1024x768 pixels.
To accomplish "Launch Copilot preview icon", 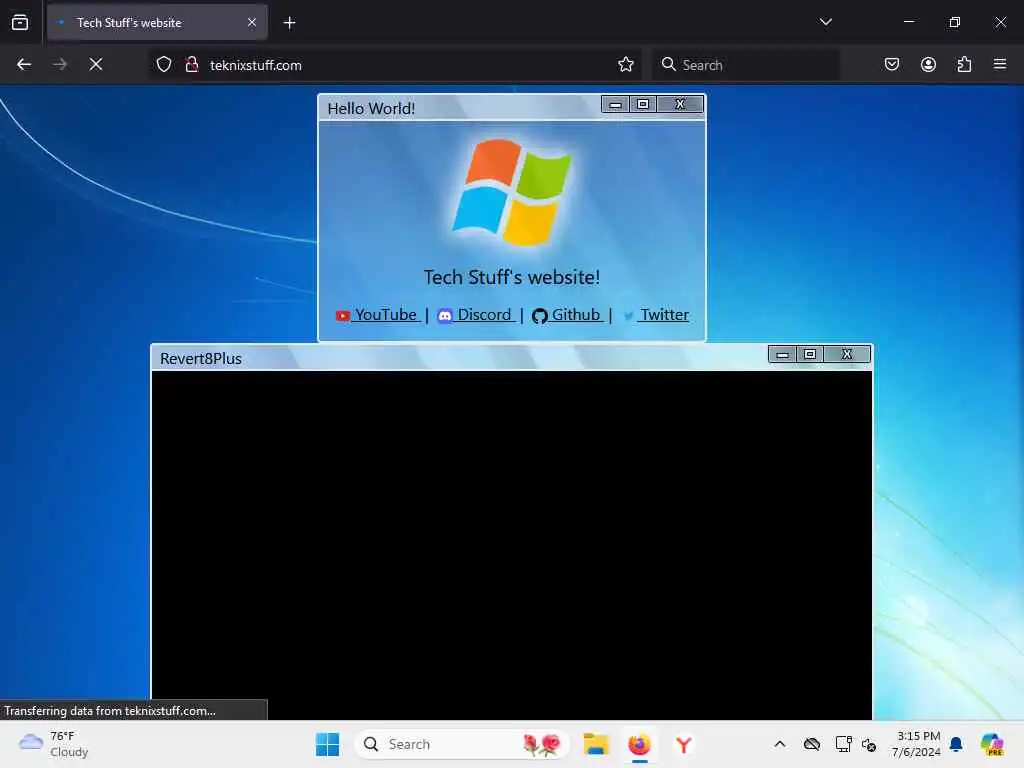I will [x=992, y=744].
